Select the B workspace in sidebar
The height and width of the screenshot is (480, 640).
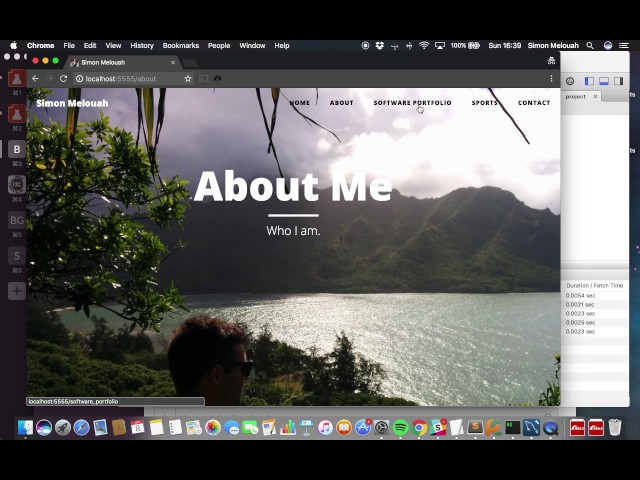17,149
